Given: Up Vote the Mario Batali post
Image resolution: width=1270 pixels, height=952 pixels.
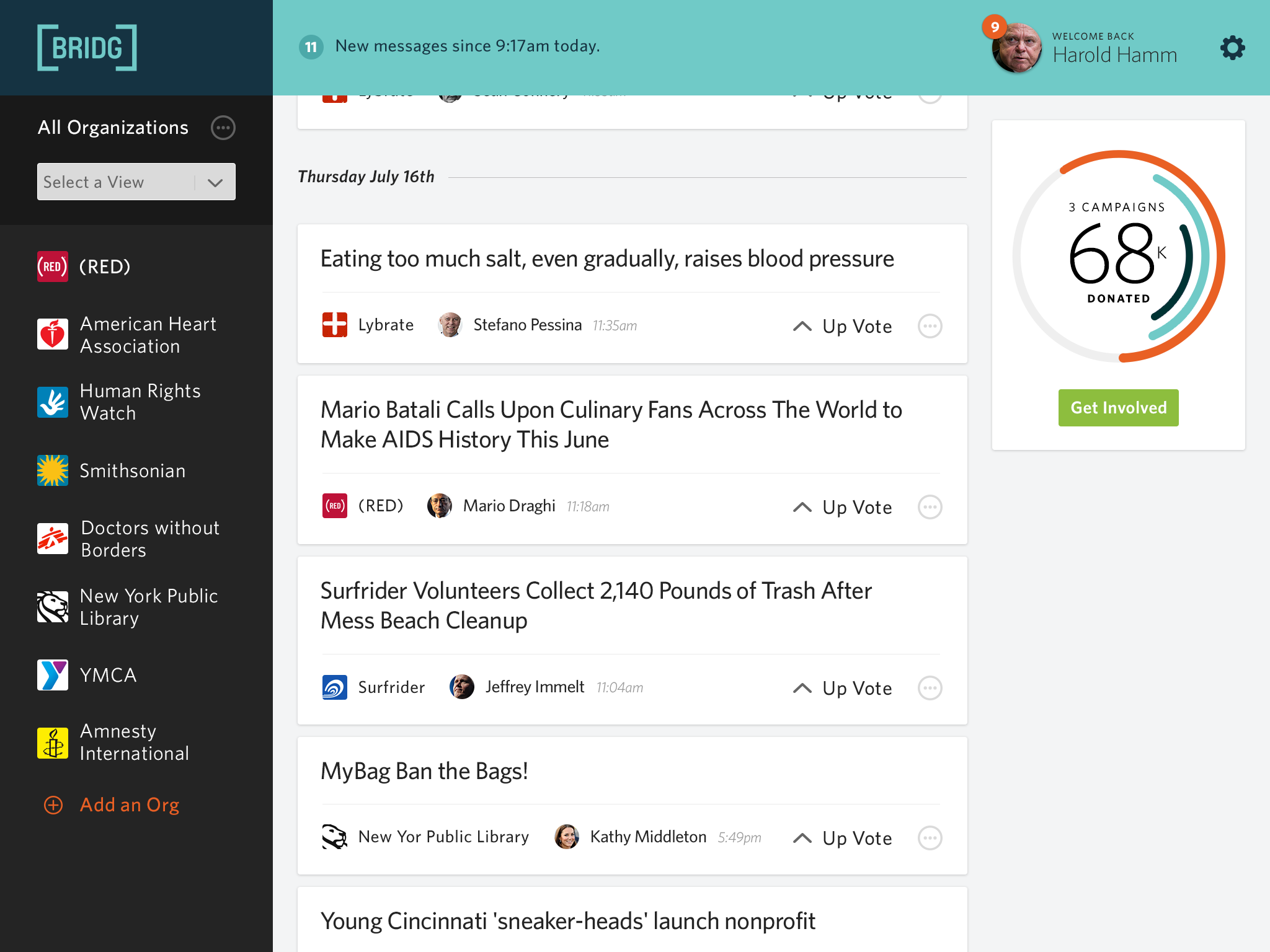Looking at the screenshot, I should point(843,507).
